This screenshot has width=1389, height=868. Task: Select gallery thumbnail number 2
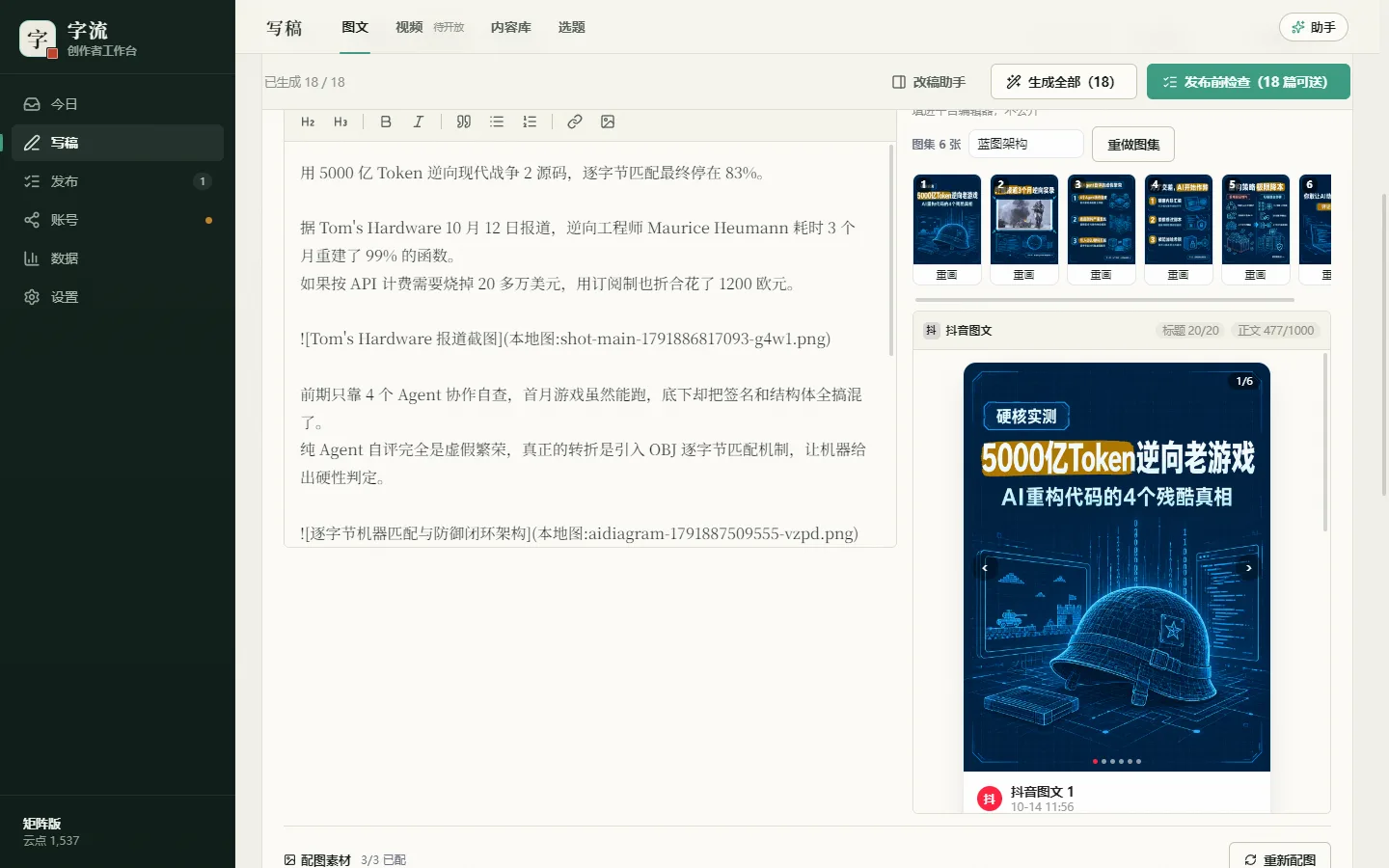point(1024,219)
